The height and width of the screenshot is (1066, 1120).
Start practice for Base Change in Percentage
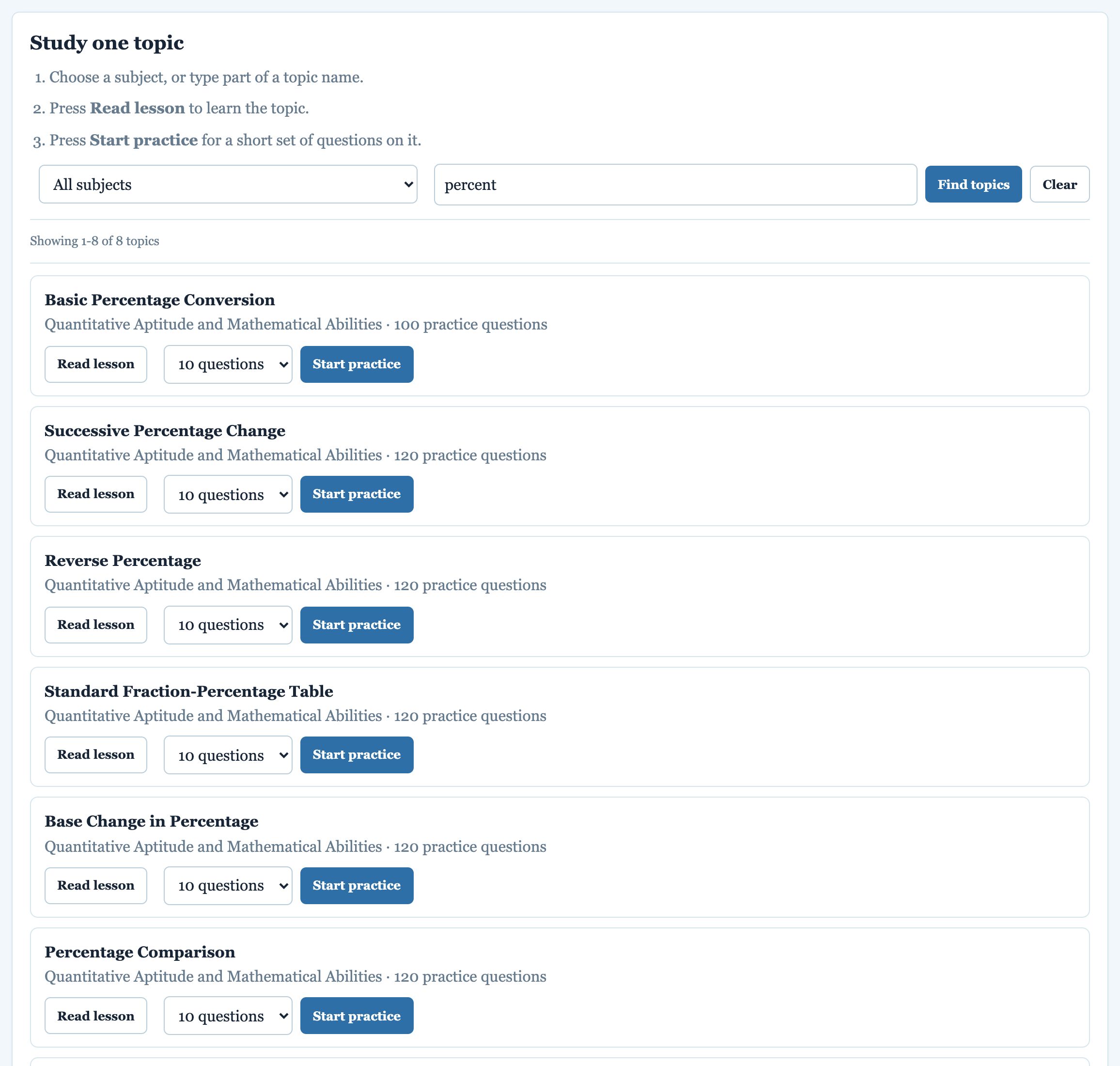tap(357, 886)
